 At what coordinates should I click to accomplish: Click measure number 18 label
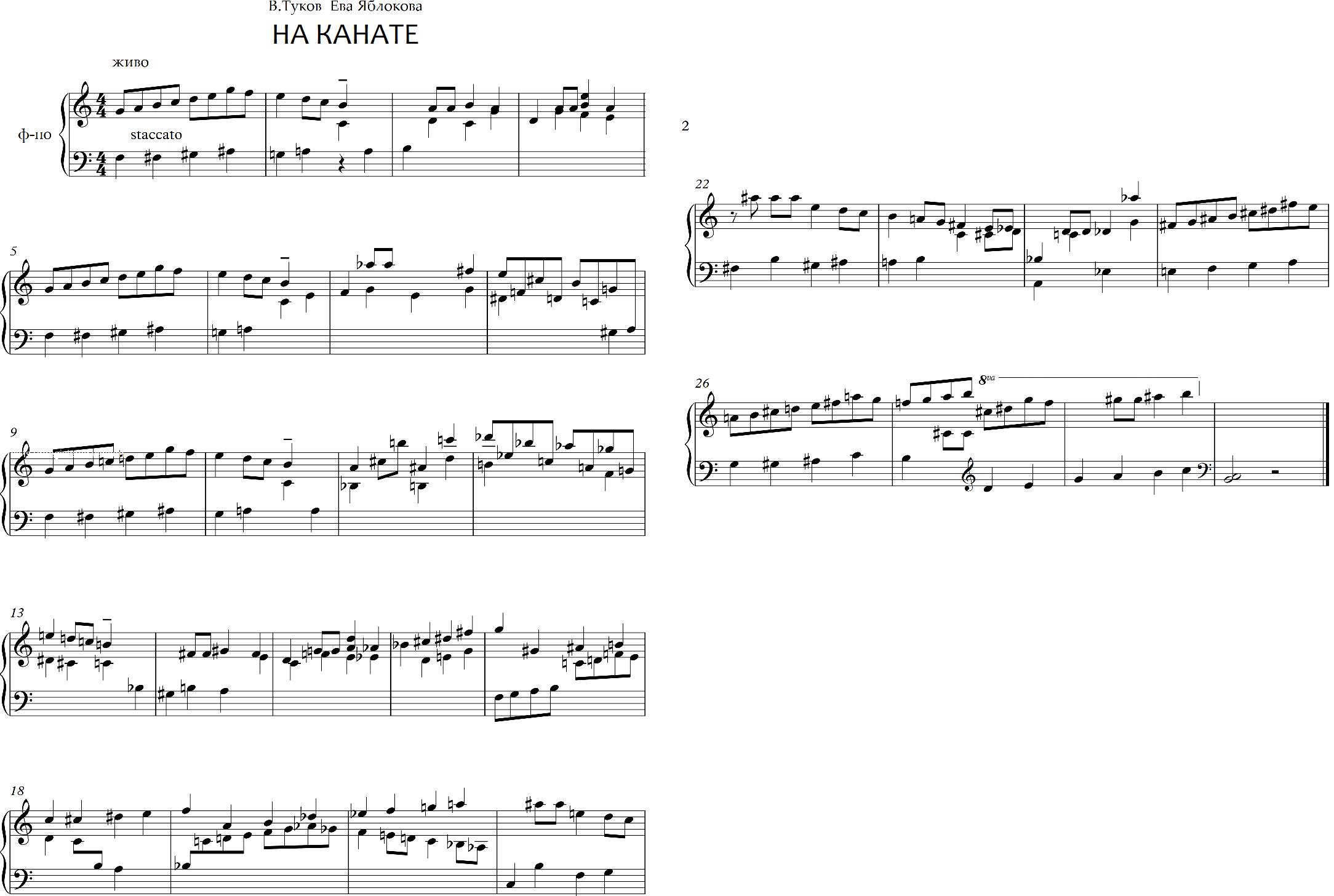click(17, 791)
